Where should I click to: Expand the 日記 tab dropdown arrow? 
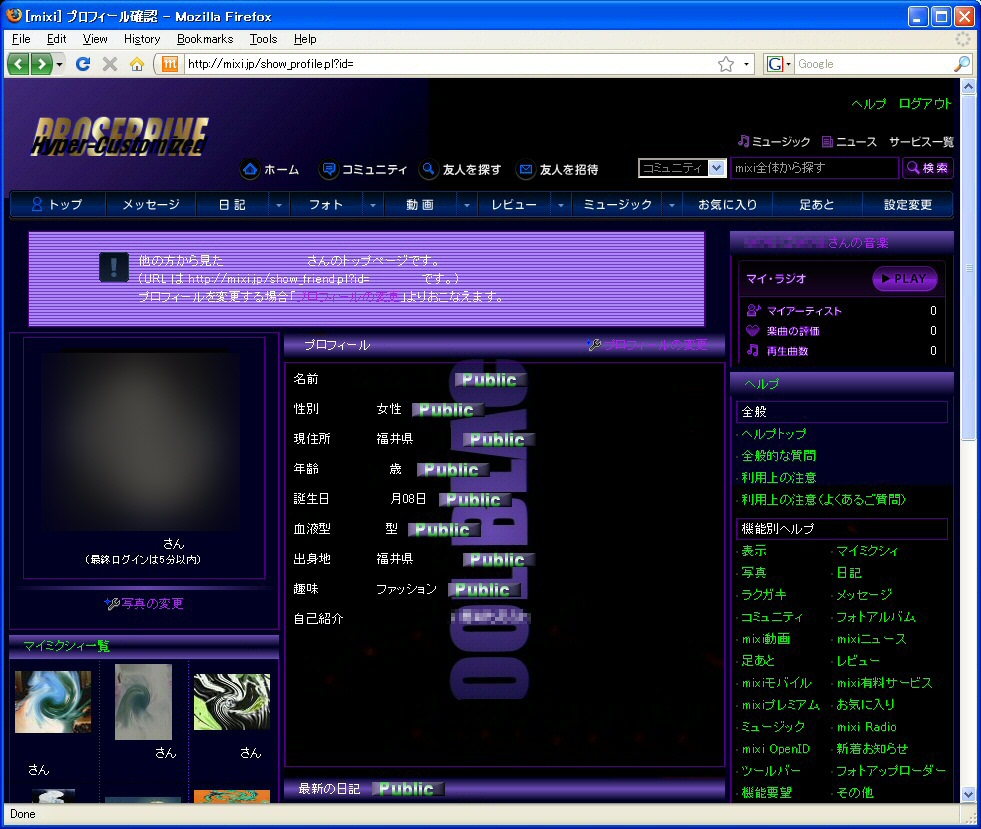click(278, 205)
